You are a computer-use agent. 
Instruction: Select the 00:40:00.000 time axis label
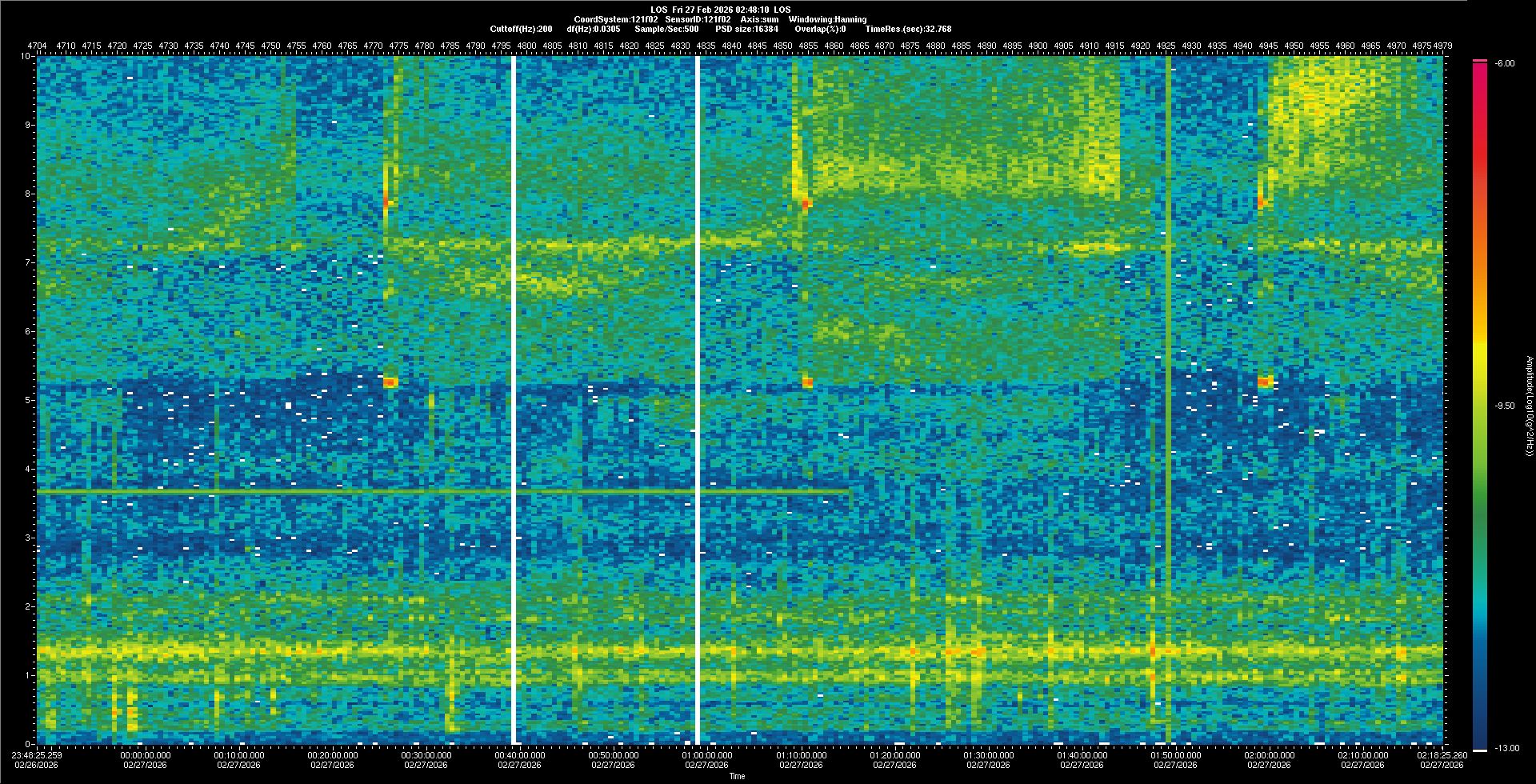pyautogui.click(x=520, y=755)
